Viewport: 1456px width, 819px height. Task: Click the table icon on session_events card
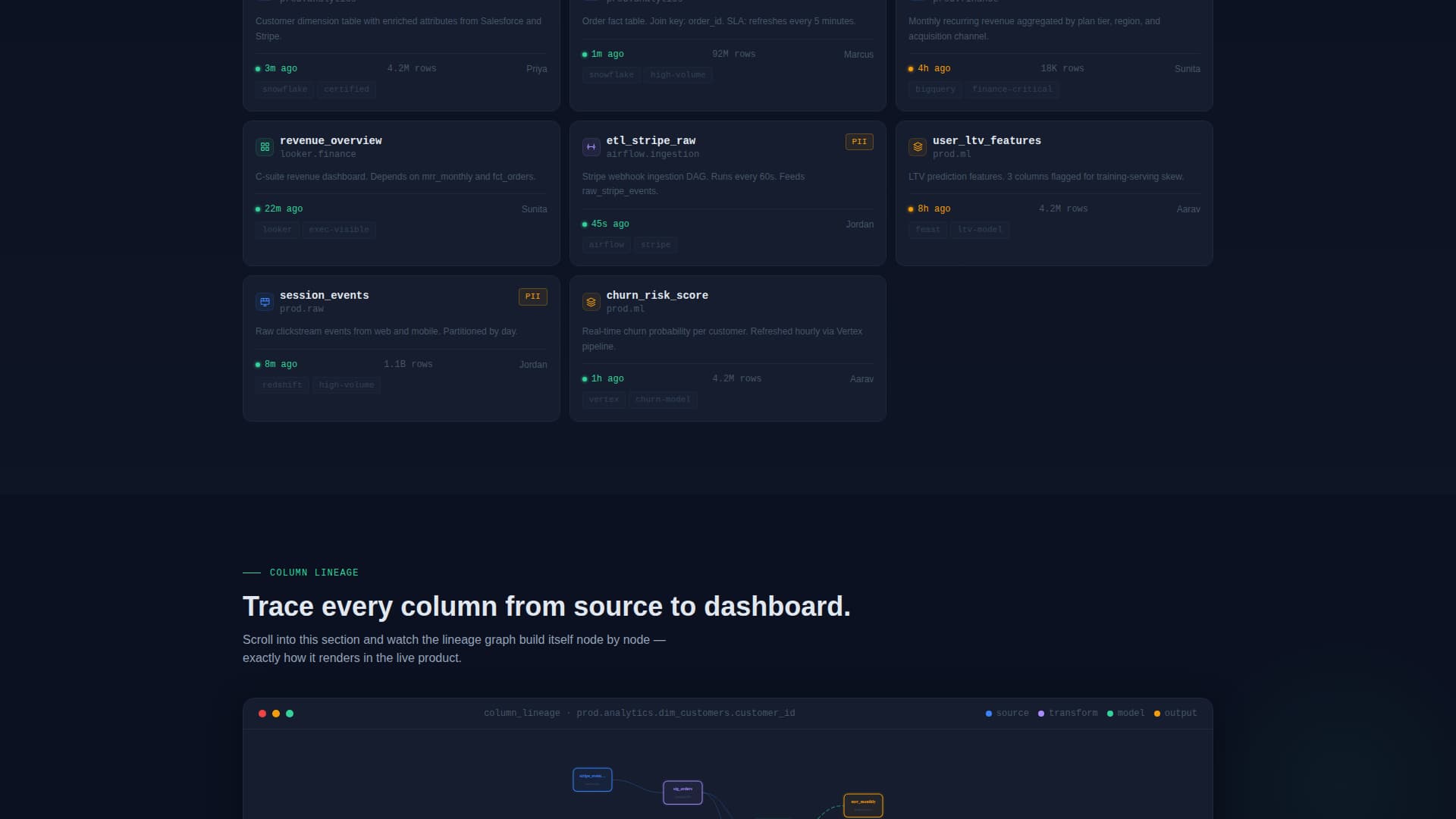click(x=264, y=301)
